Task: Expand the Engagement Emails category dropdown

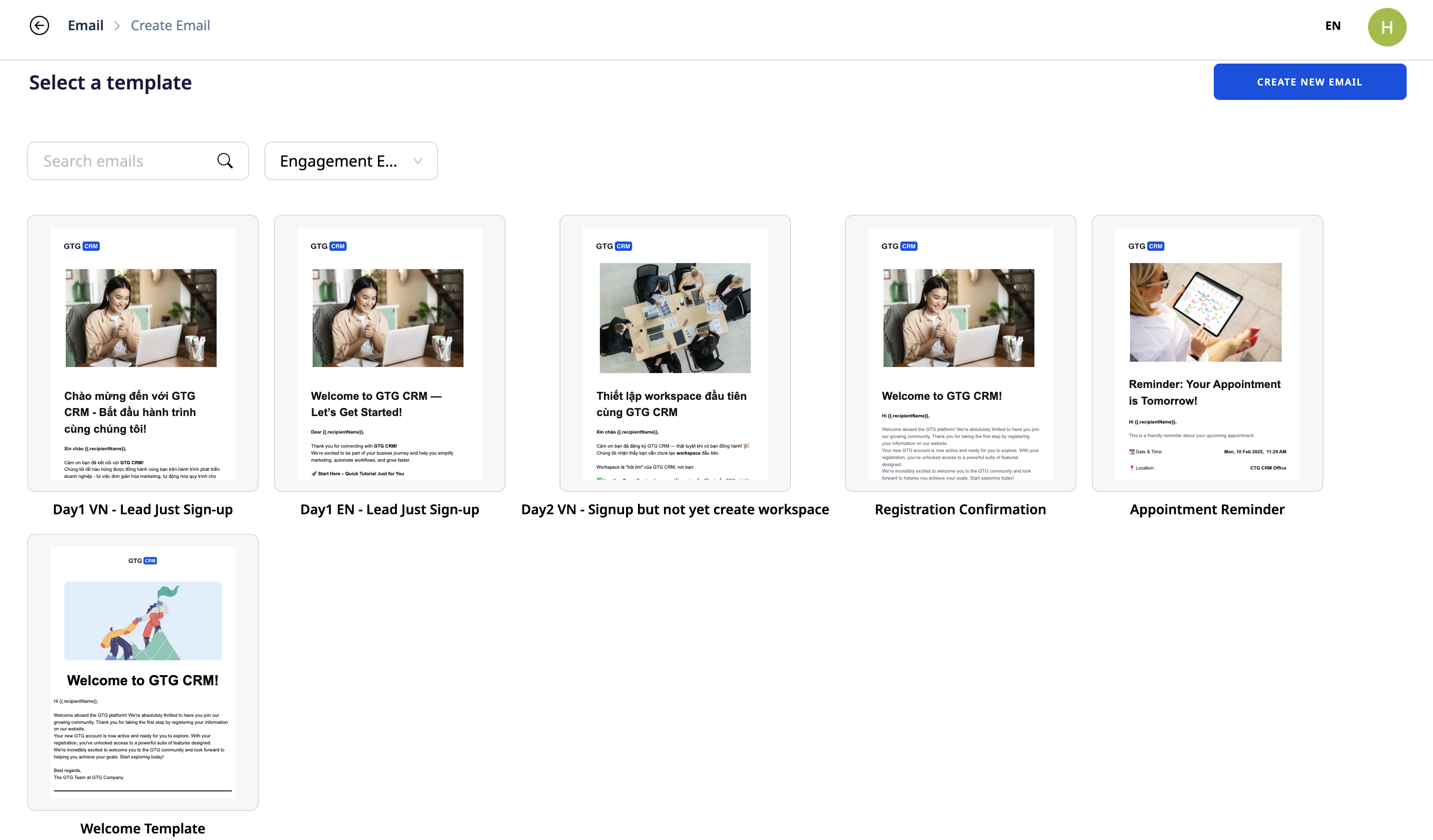Action: coord(350,161)
